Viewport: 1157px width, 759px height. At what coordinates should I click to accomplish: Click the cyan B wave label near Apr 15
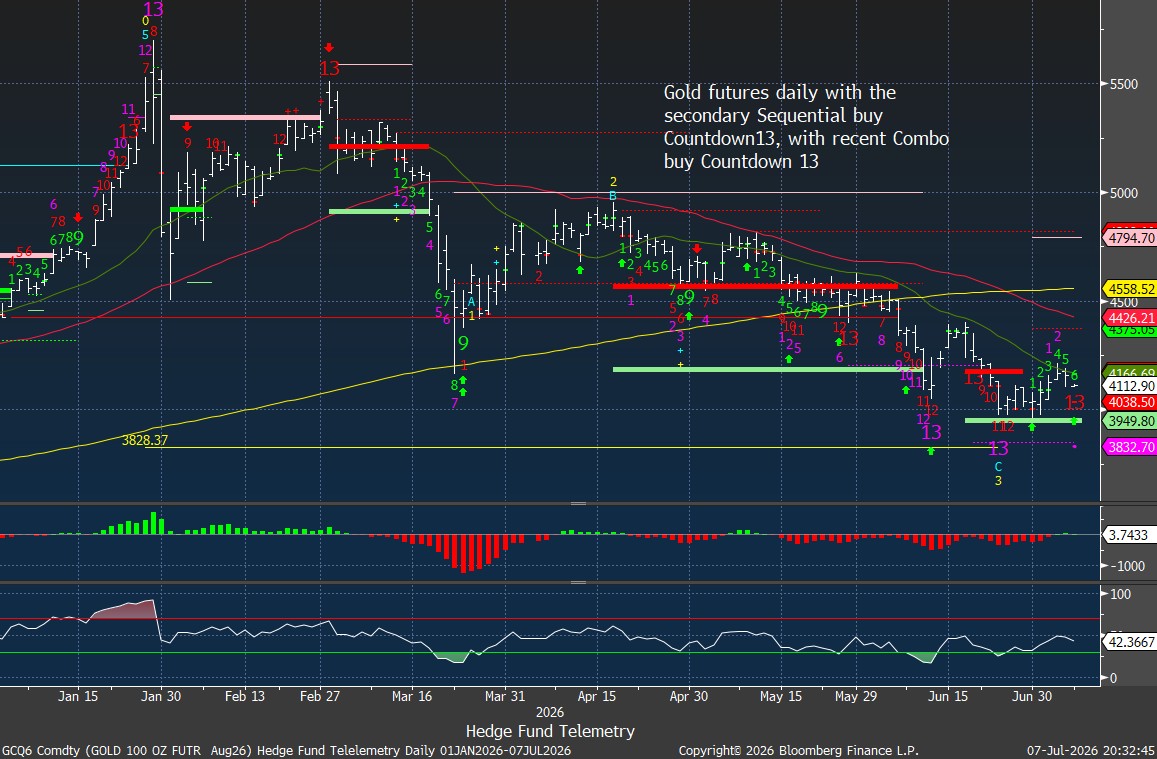click(x=612, y=196)
